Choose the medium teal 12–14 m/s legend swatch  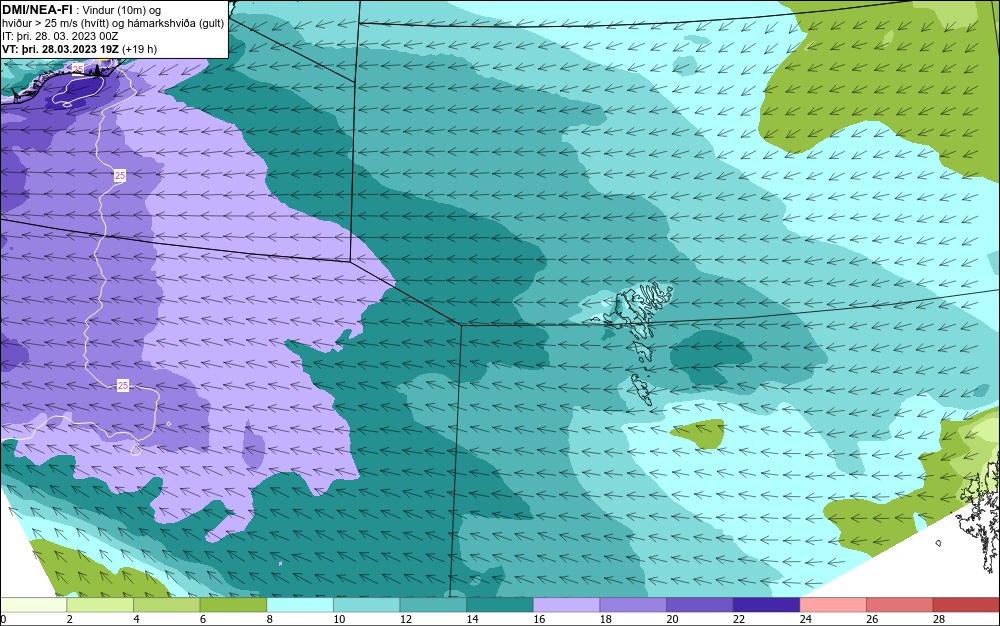click(433, 604)
